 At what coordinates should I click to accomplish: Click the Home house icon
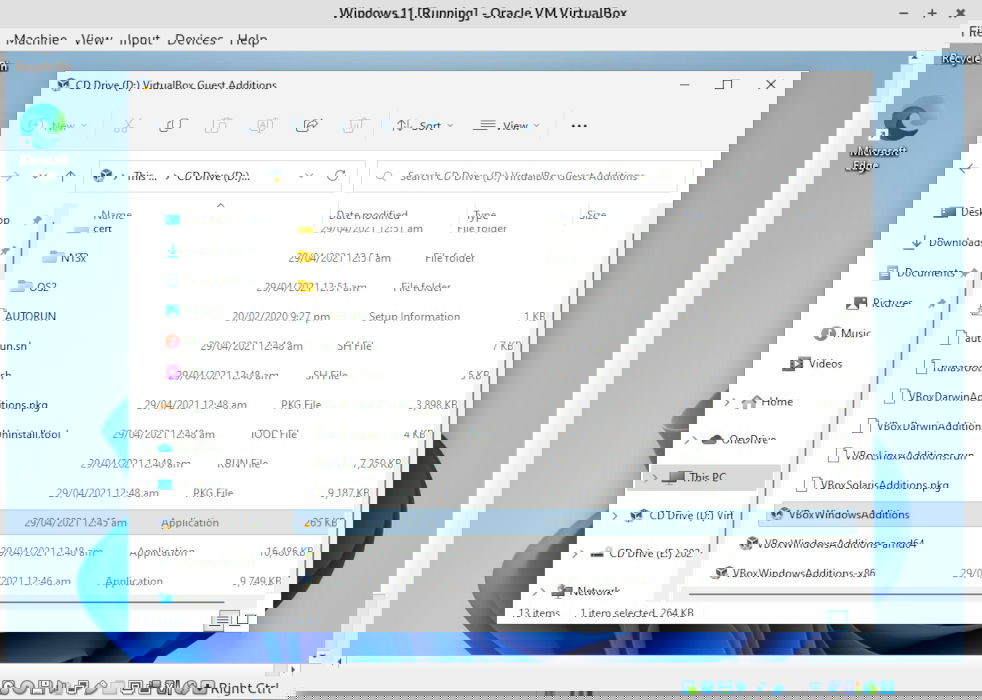[750, 402]
